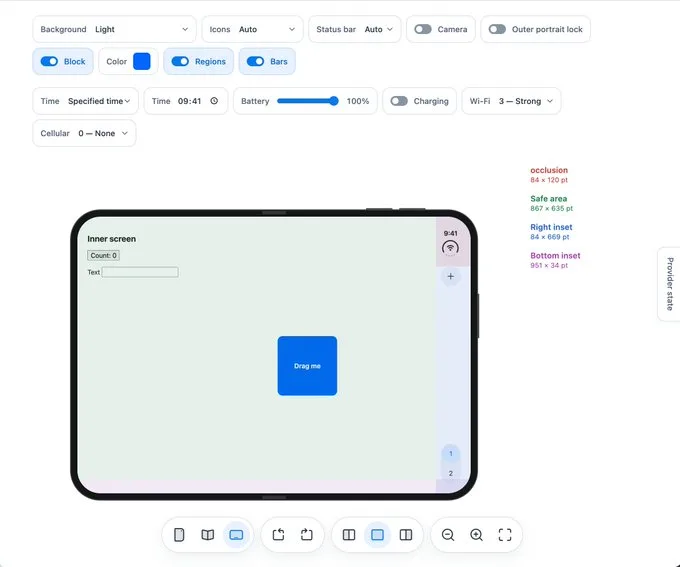Toggle the Camera switch
Image resolution: width=680 pixels, height=567 pixels.
[423, 29]
